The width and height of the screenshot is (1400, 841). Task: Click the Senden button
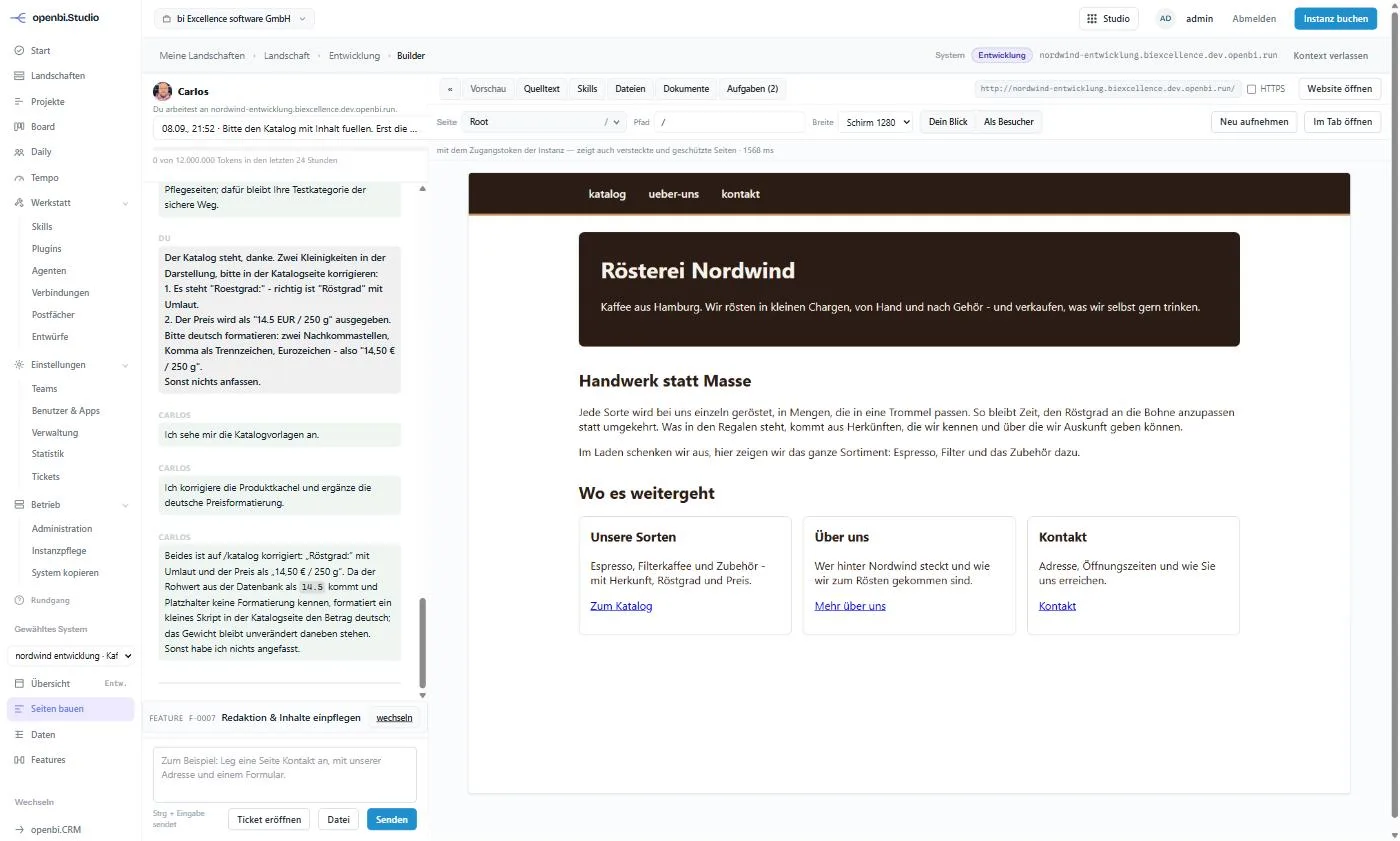point(392,819)
